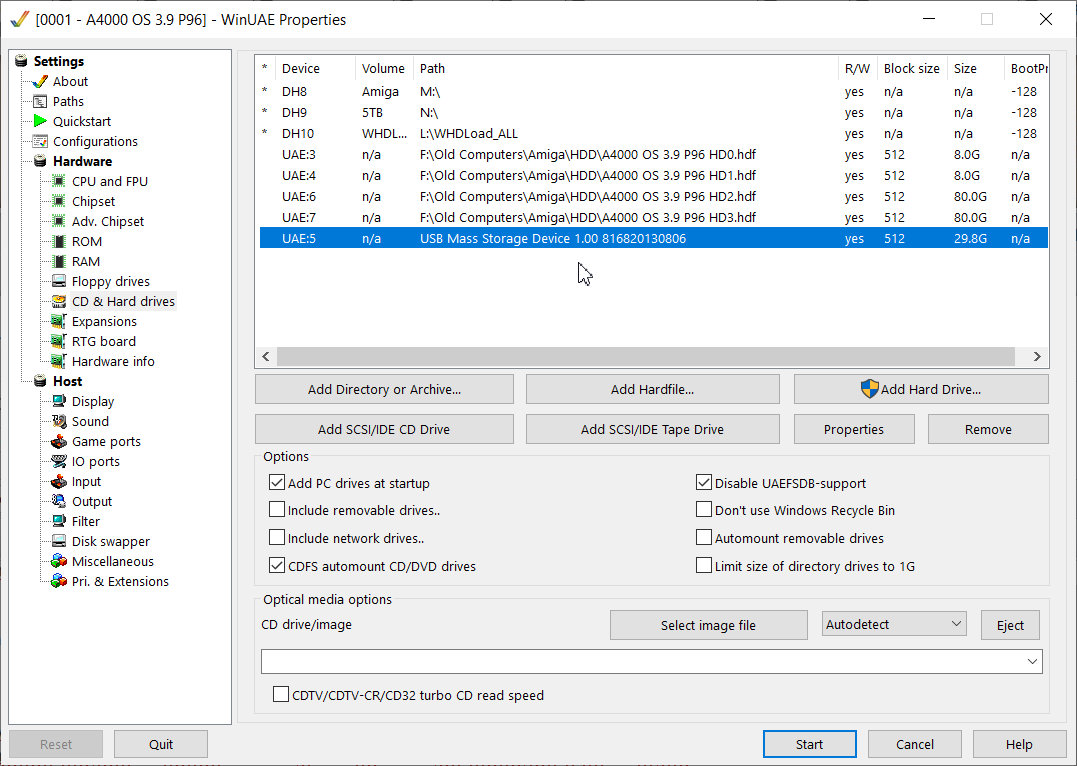Click Add SCSI/IDE CD Drive button
This screenshot has width=1077, height=766.
coord(384,429)
